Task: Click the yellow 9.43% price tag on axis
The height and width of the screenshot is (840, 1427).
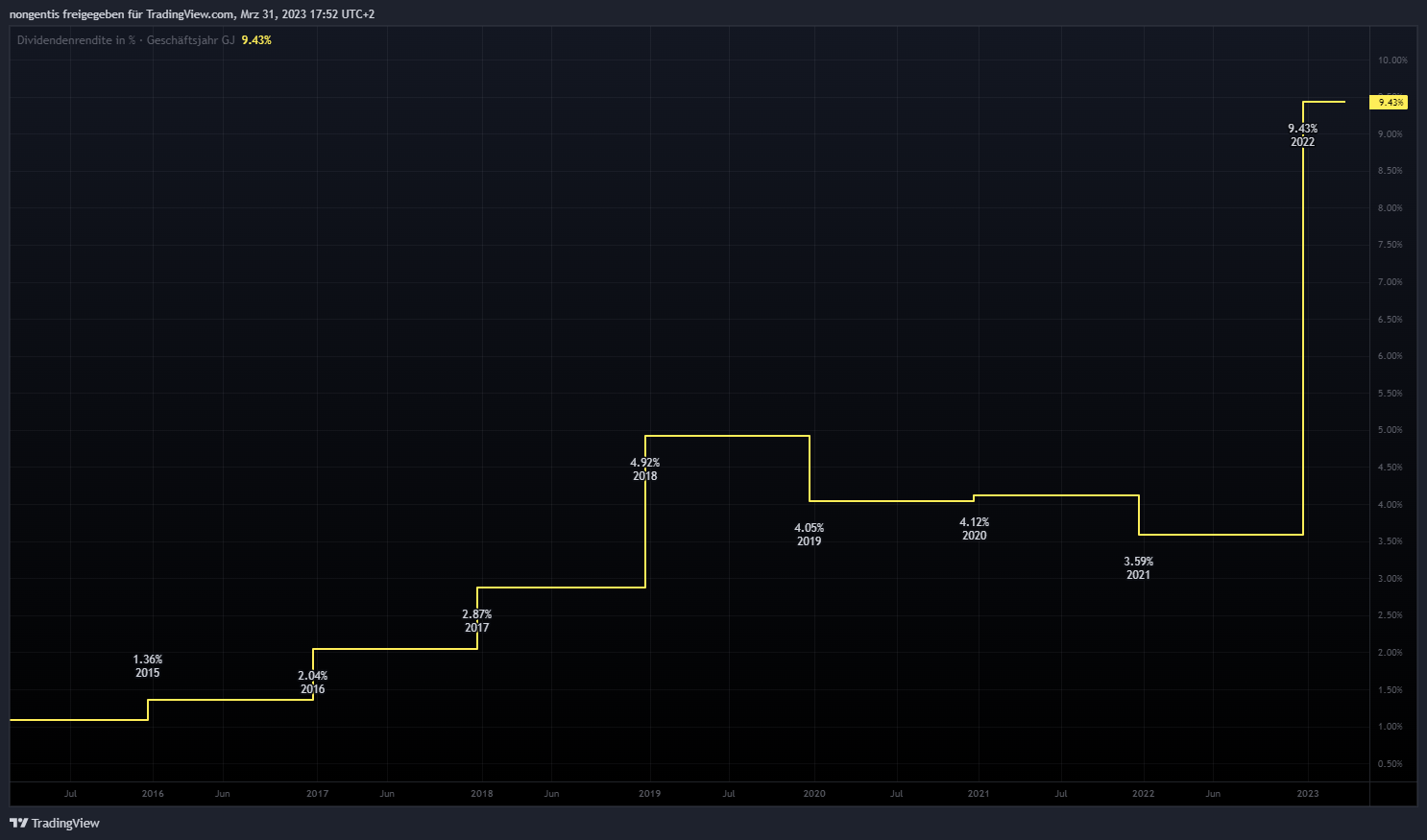Action: coord(1389,102)
